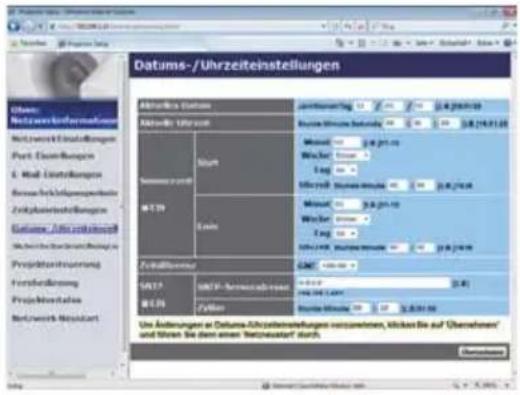This screenshot has height=395, width=520.
Task: Click the day field of Aktuelles Datum
Action: 423,106
